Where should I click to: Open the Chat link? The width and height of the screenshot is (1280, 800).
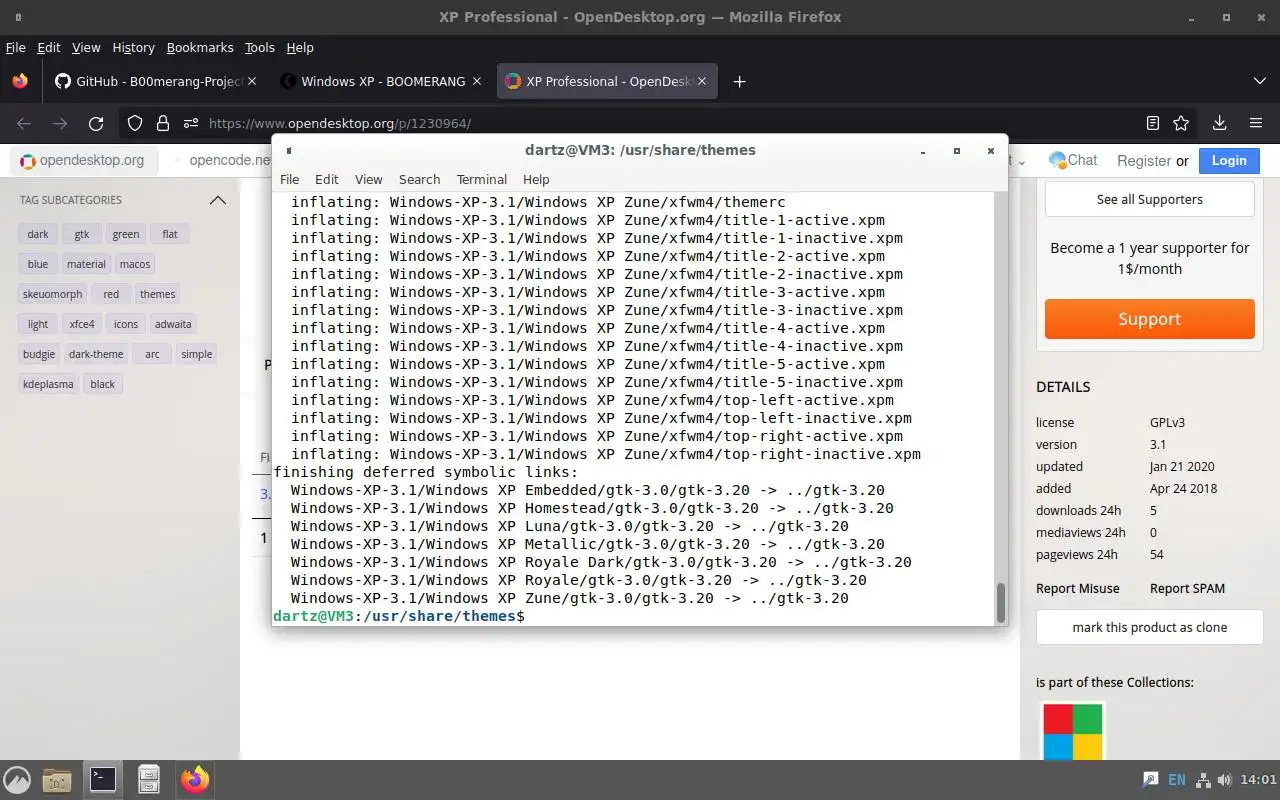(1073, 160)
